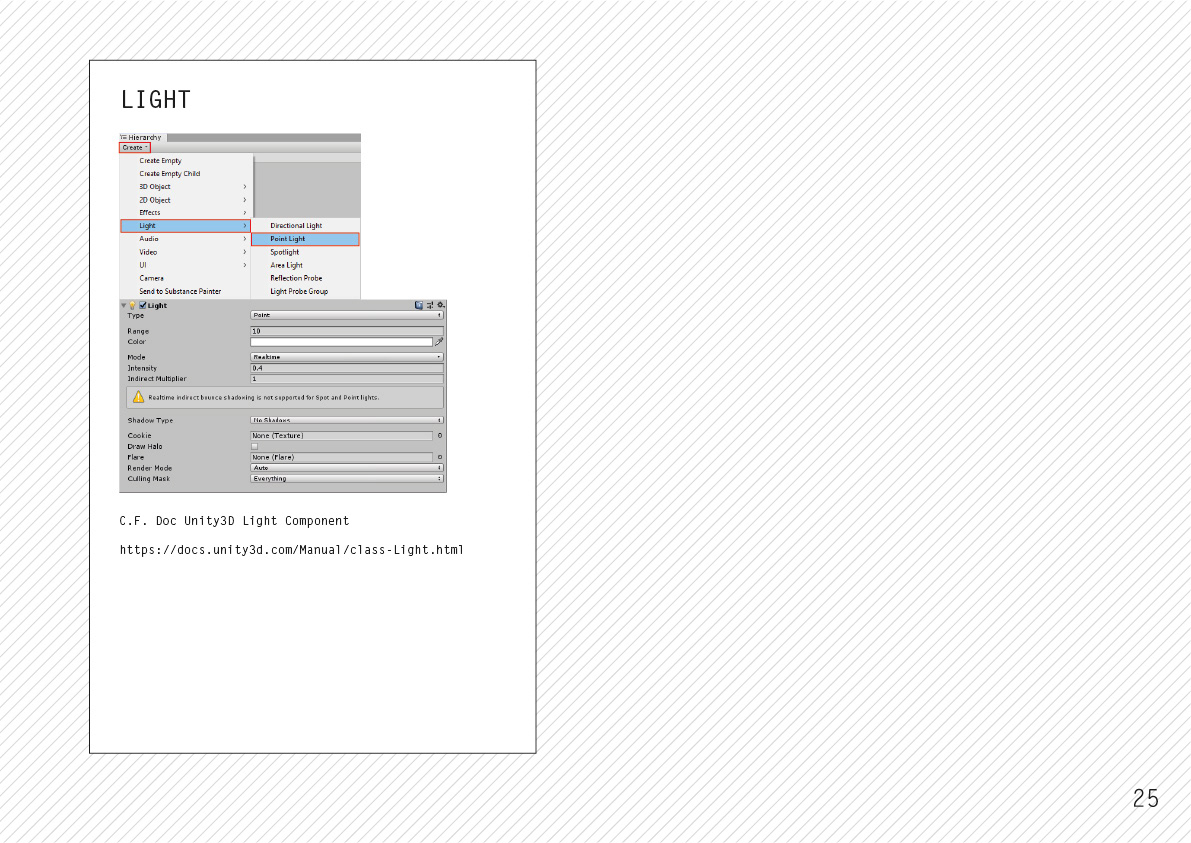Open the Create dropdown in Hierarchy
This screenshot has width=1191, height=843.
(134, 147)
